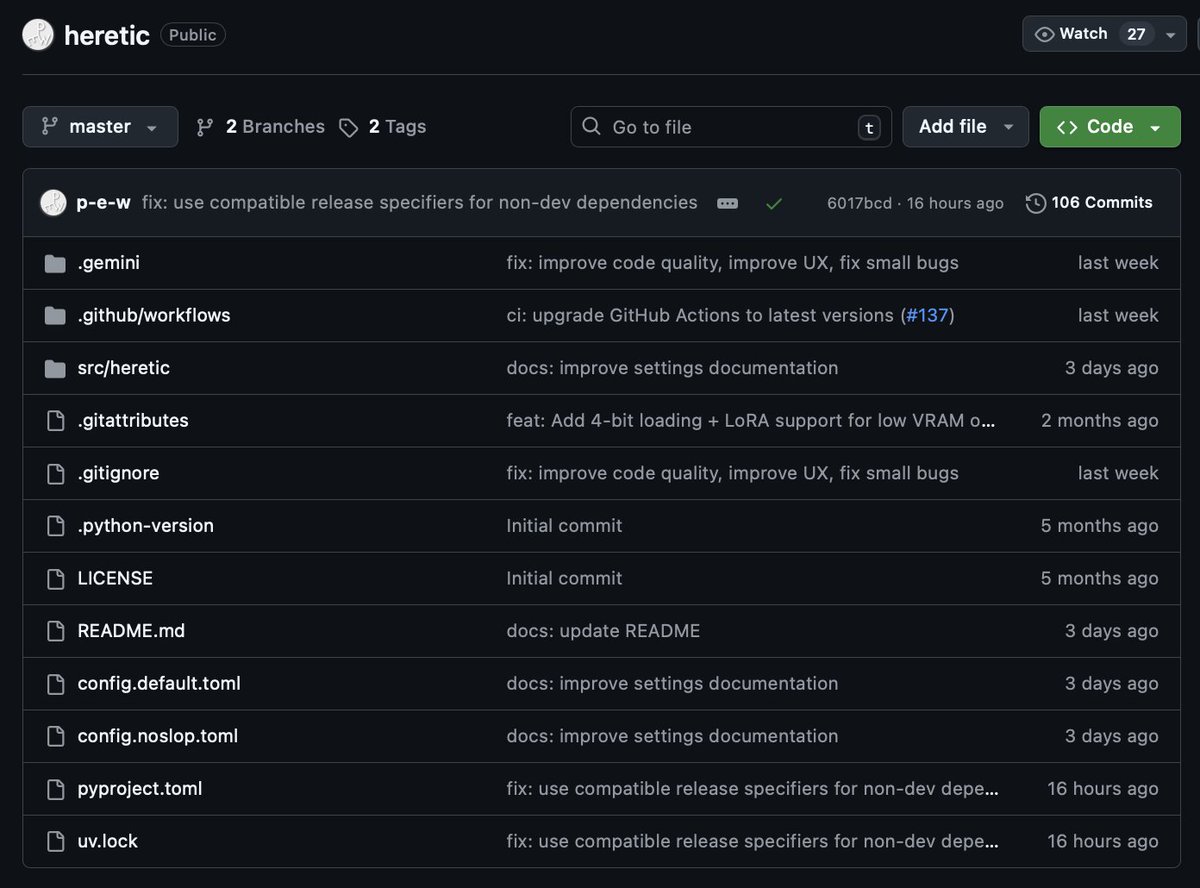Click '16 hours ago' timestamp for uv.lock
This screenshot has height=888, width=1200.
1103,841
